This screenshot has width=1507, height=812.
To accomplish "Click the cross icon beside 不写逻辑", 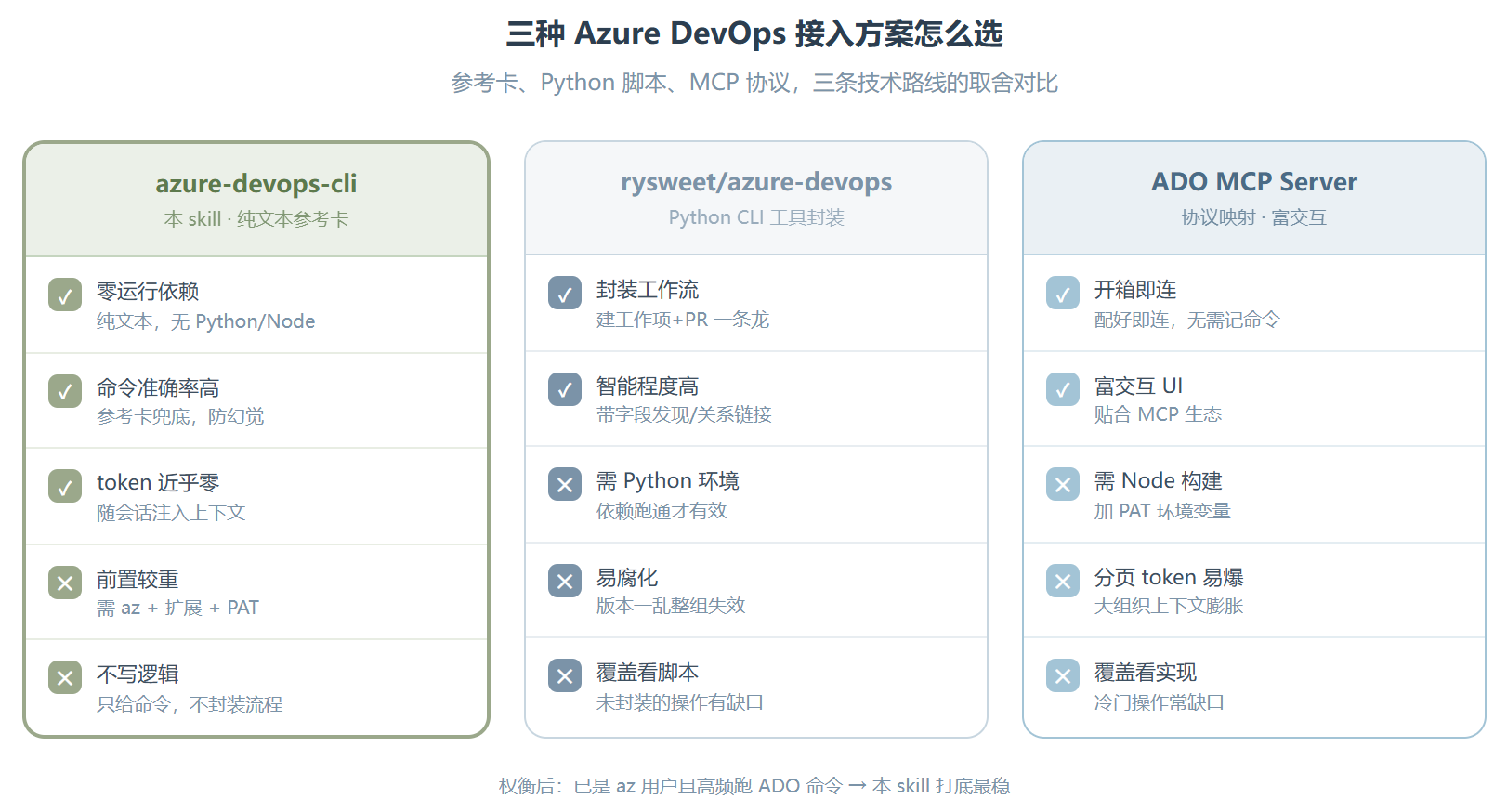I will [65, 677].
